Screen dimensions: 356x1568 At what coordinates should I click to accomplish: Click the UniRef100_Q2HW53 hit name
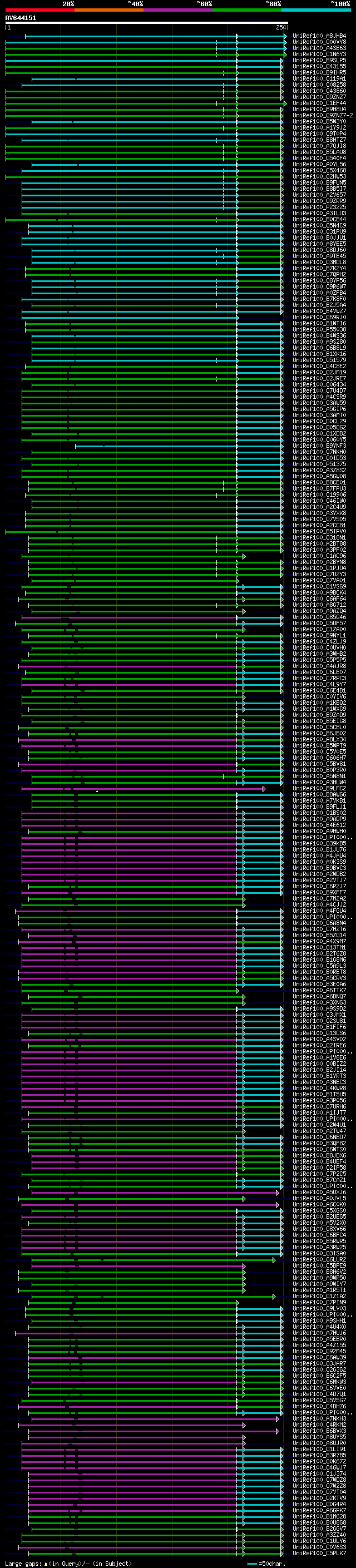coord(319,176)
